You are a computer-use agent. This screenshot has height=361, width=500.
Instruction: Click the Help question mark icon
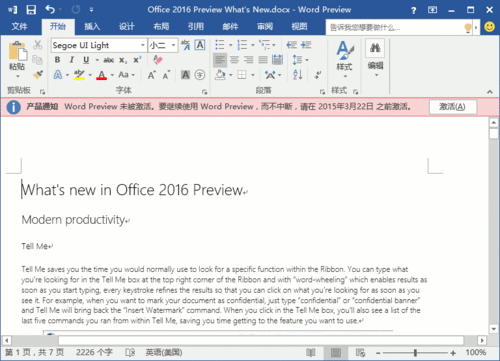pyautogui.click(x=413, y=10)
